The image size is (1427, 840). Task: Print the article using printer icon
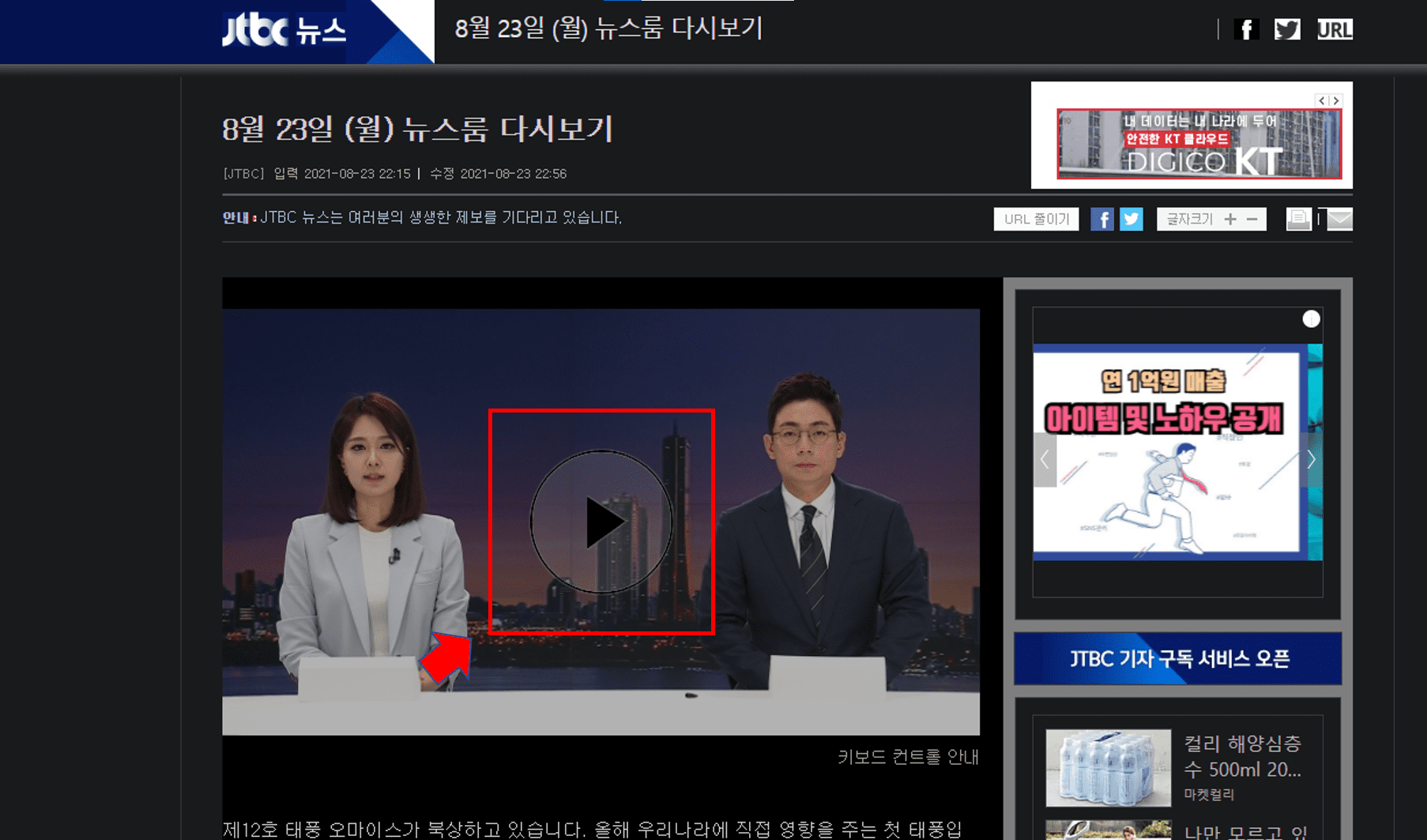click(1298, 219)
